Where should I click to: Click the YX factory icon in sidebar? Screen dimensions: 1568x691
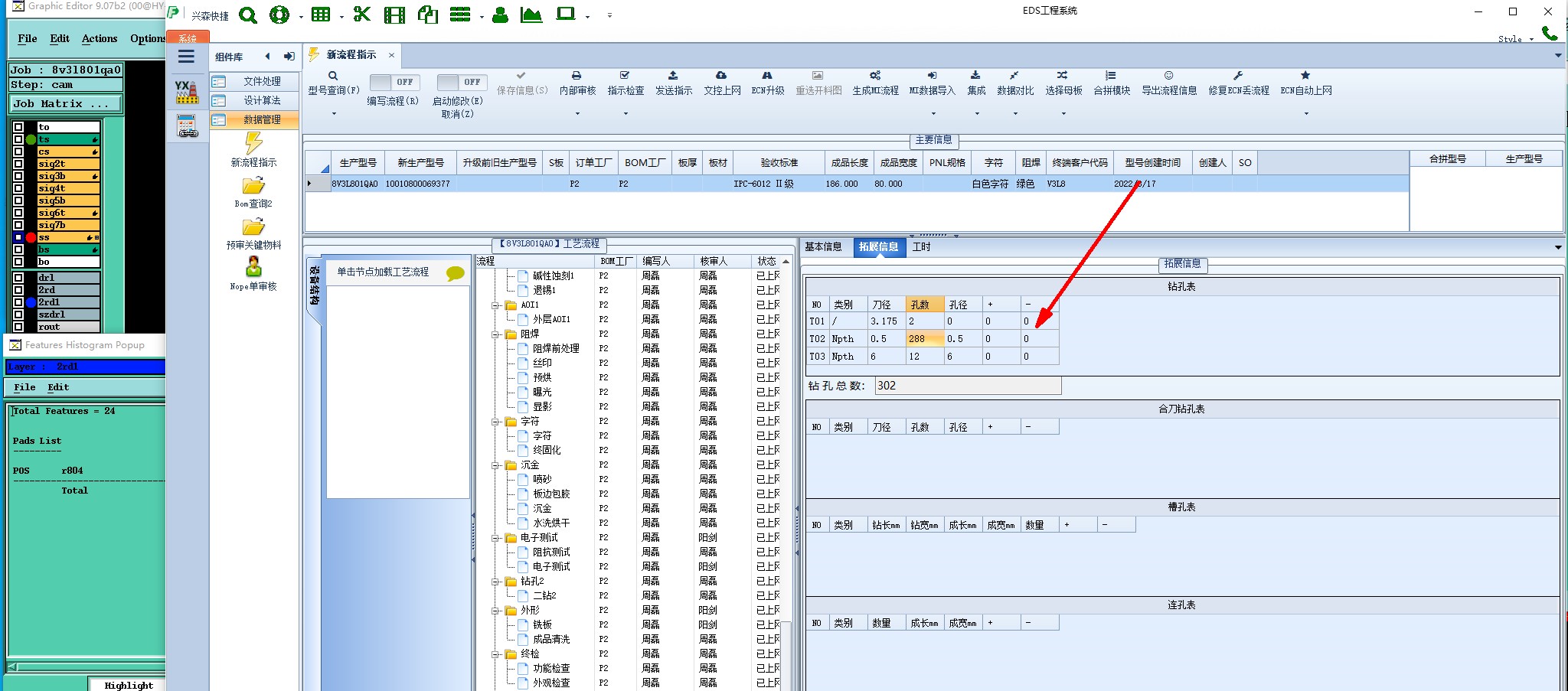pyautogui.click(x=187, y=92)
